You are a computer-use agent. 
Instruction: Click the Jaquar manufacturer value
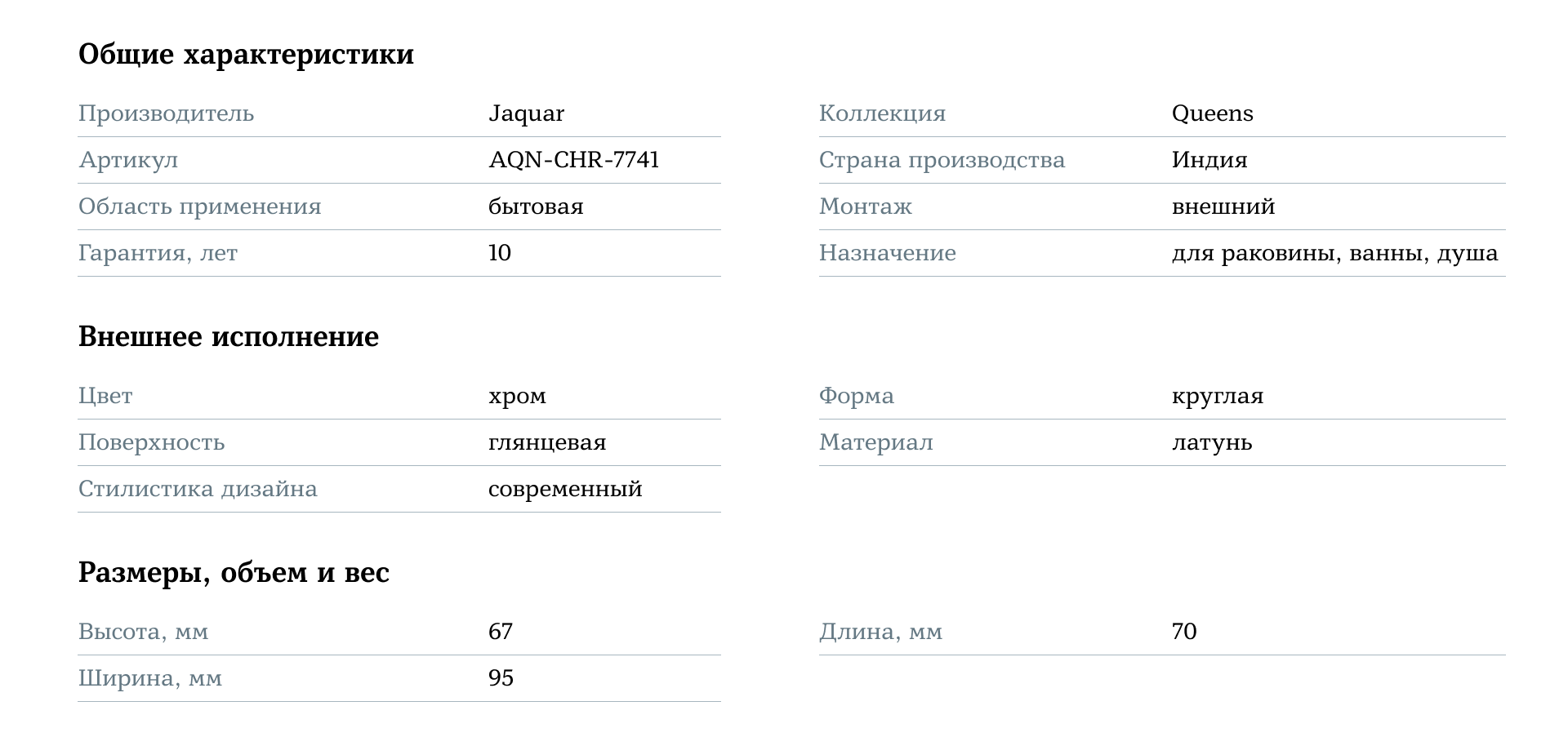click(526, 113)
